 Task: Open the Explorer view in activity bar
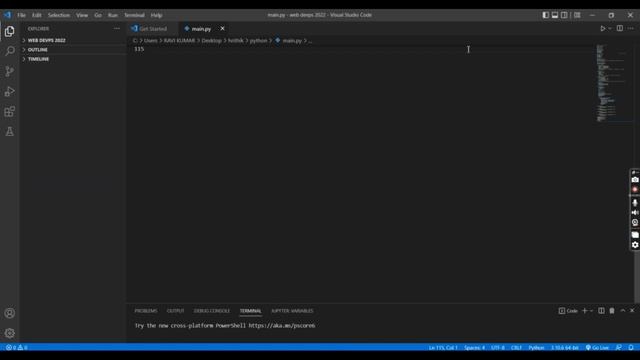9,31
